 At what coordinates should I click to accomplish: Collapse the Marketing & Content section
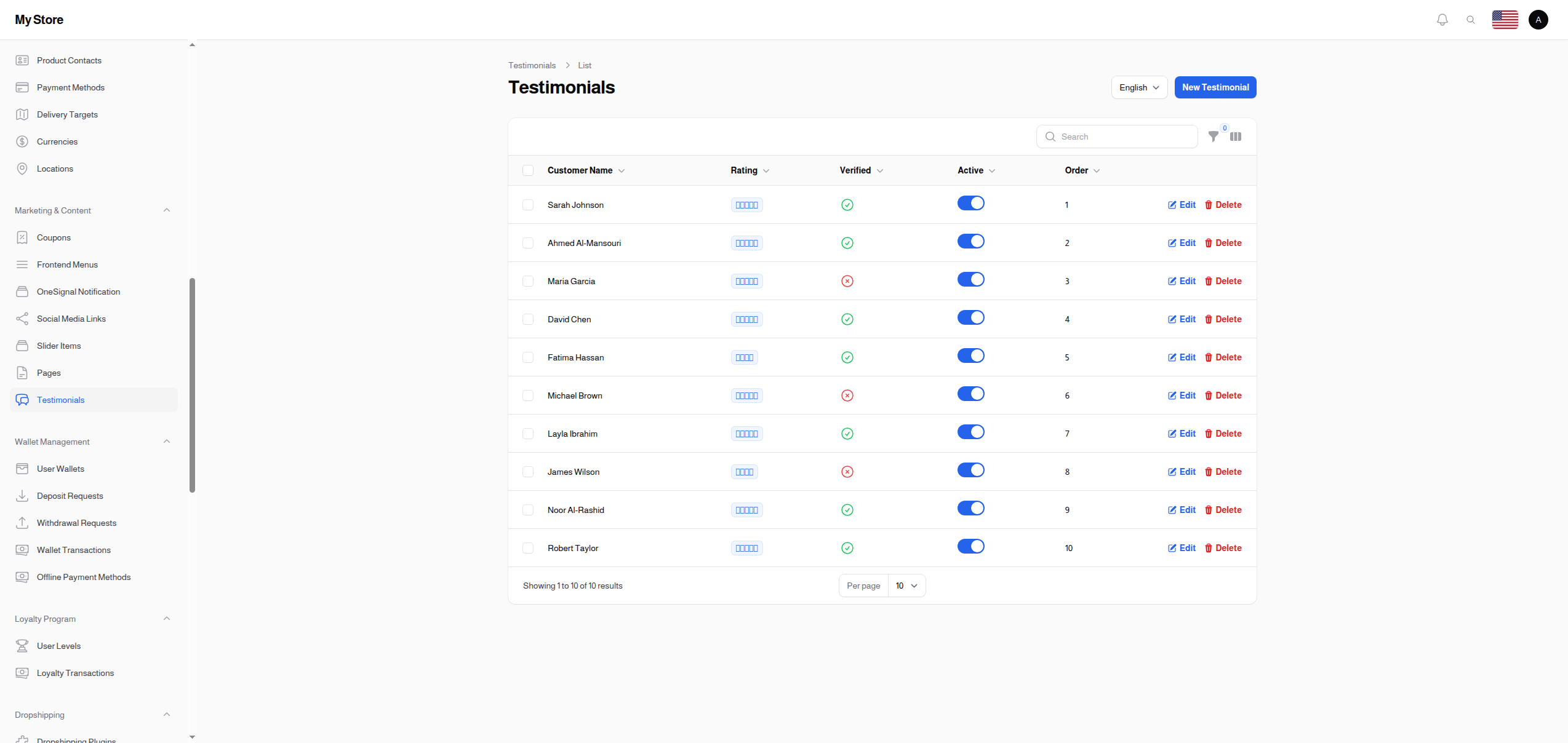tap(166, 210)
